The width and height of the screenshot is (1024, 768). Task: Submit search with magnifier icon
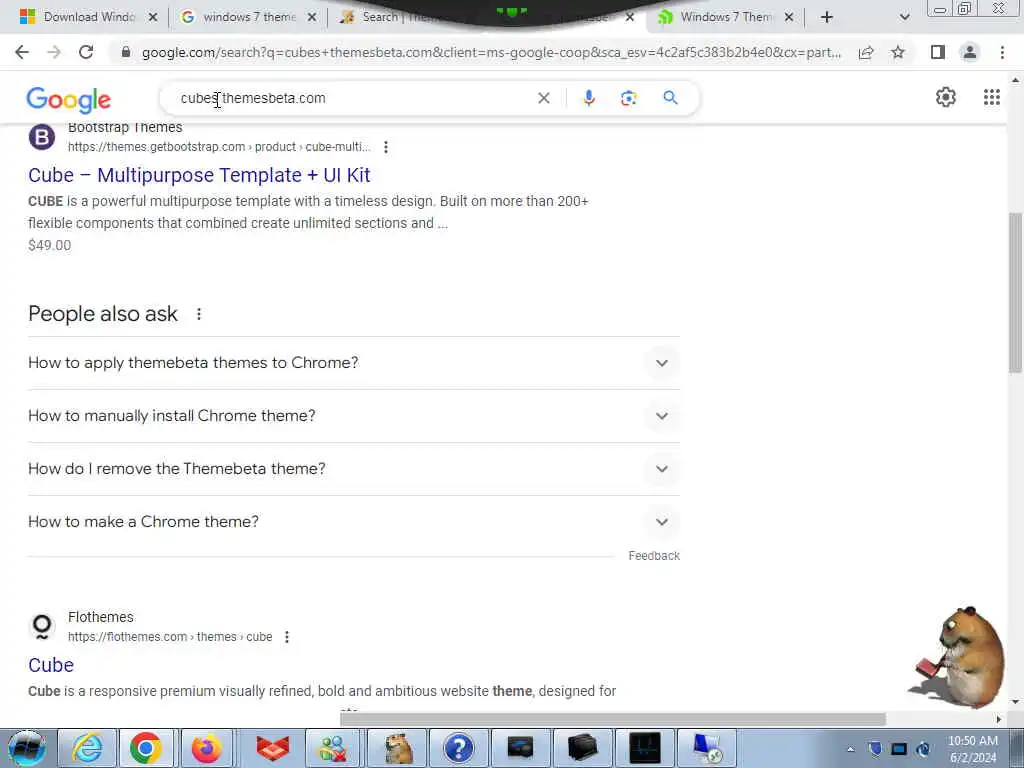(670, 98)
